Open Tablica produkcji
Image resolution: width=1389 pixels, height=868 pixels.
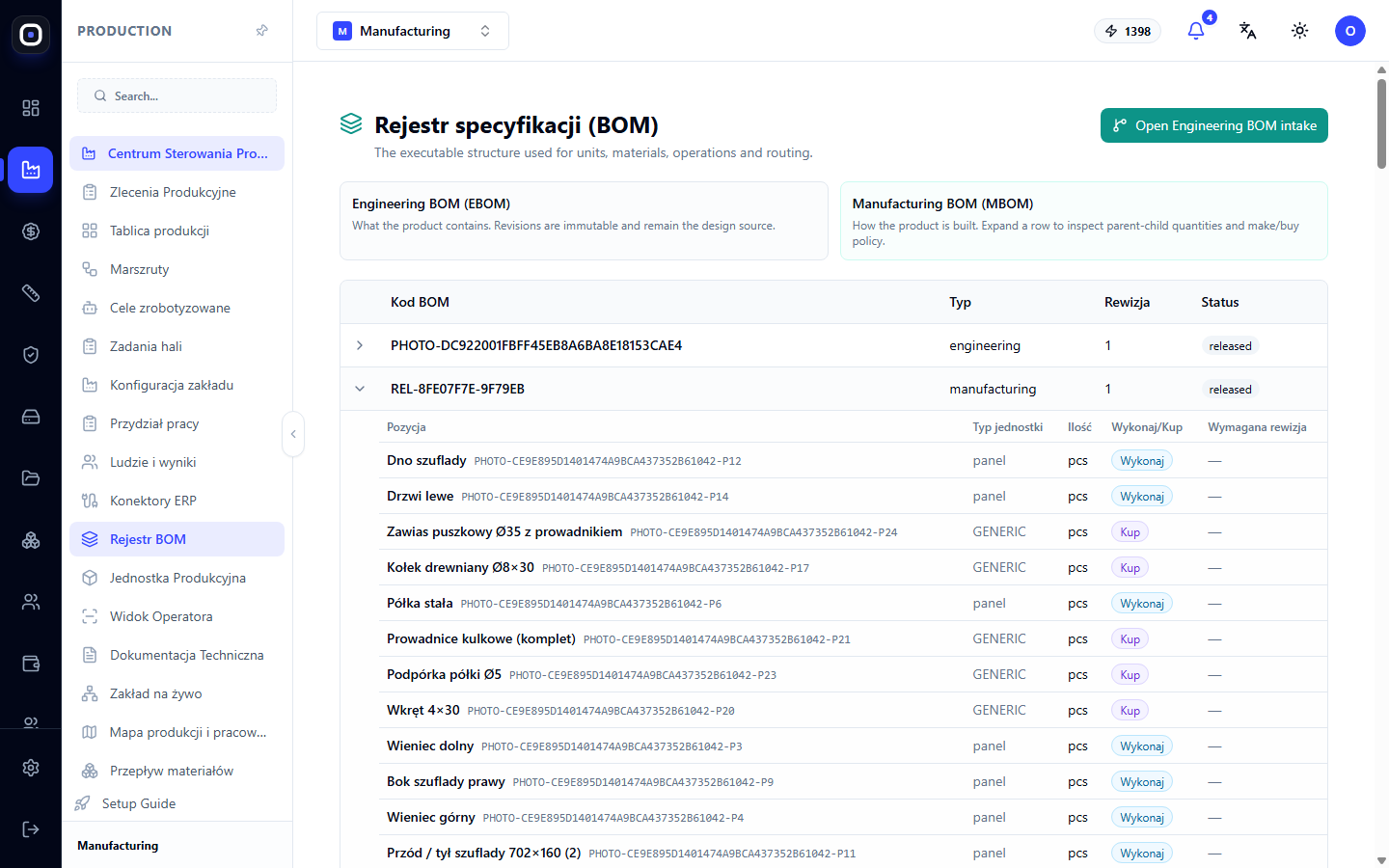coord(177,231)
